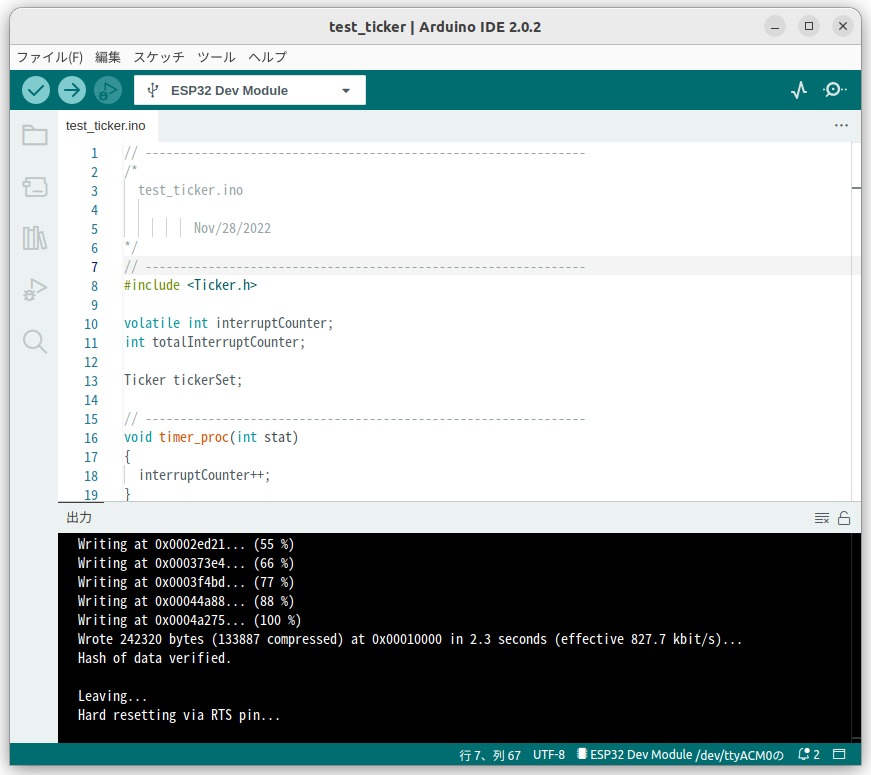Viewport: 871px width, 775px height.
Task: Toggle the bottom output panel visibility
Action: click(840, 754)
